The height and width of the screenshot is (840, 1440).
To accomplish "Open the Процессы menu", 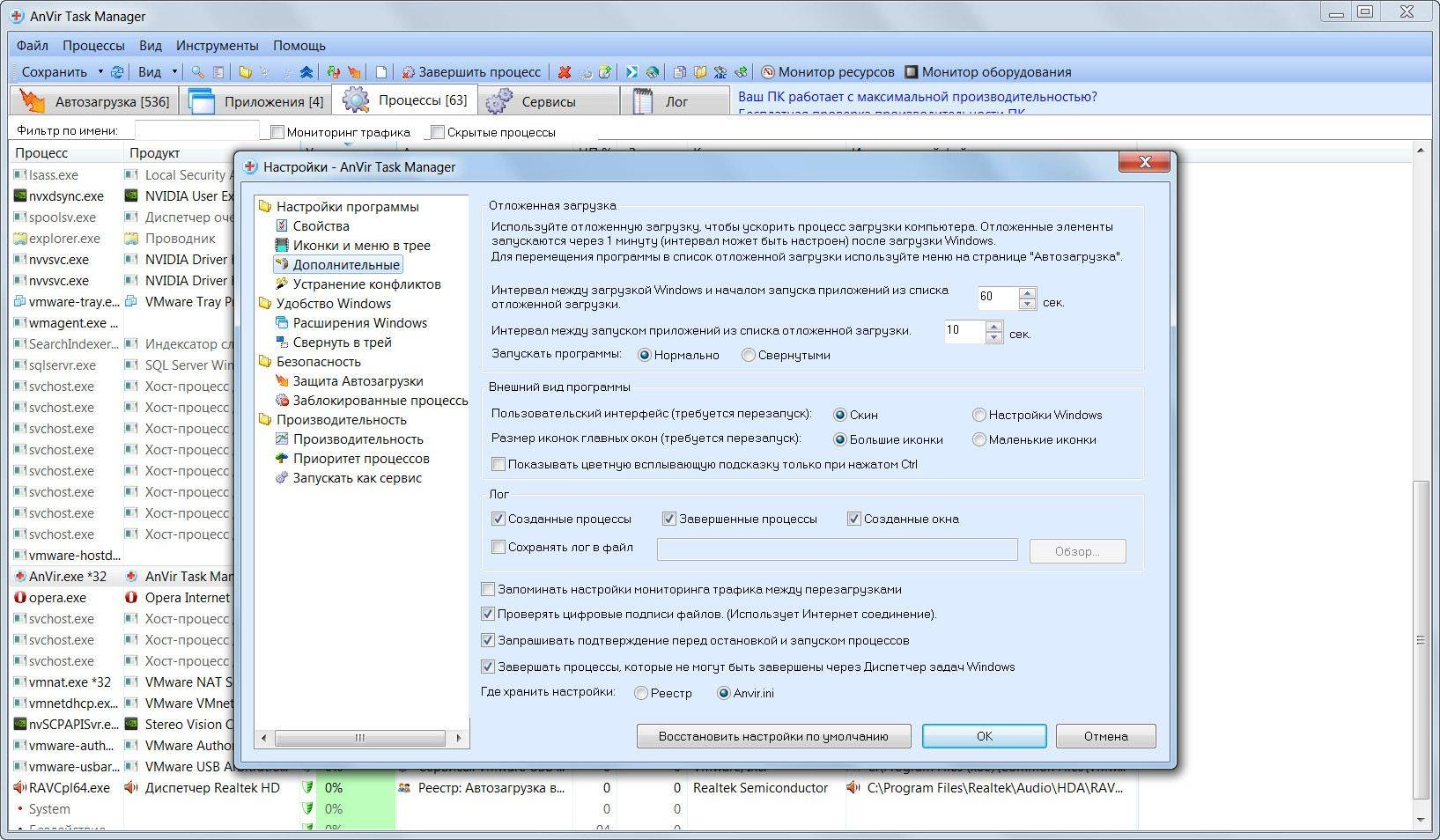I will coord(93,45).
